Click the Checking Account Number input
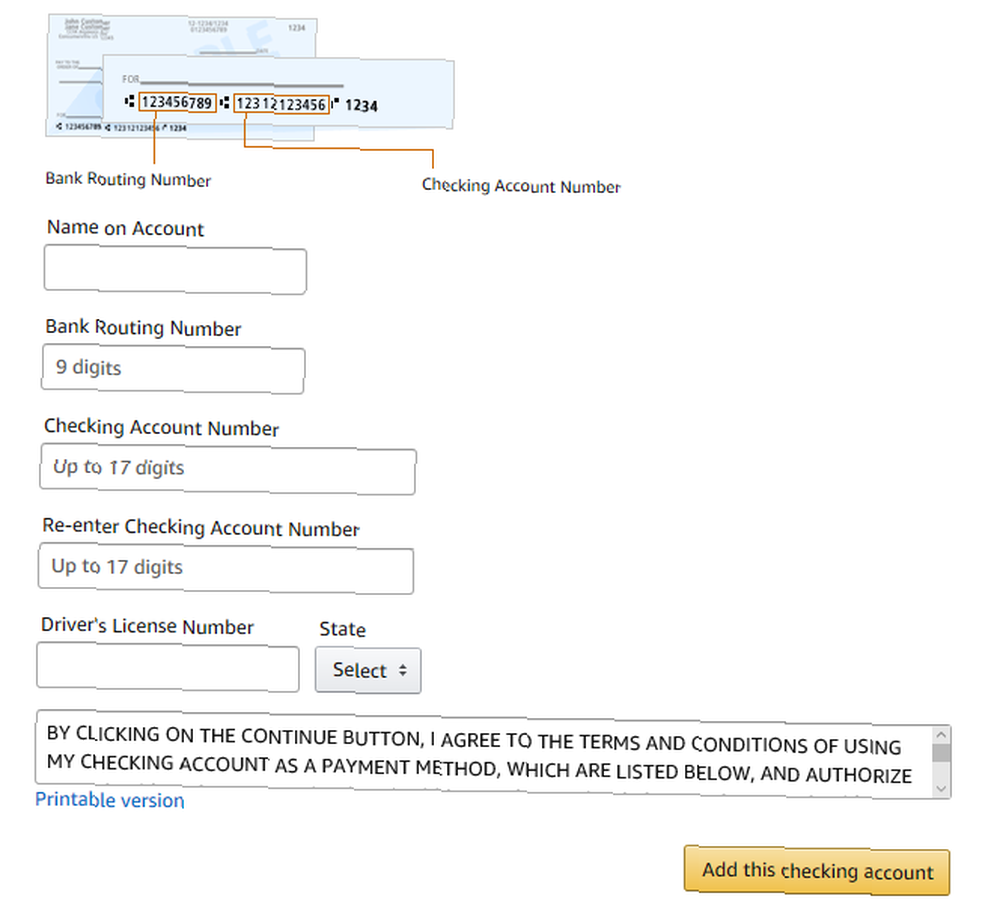This screenshot has height=914, width=1000. tap(228, 469)
